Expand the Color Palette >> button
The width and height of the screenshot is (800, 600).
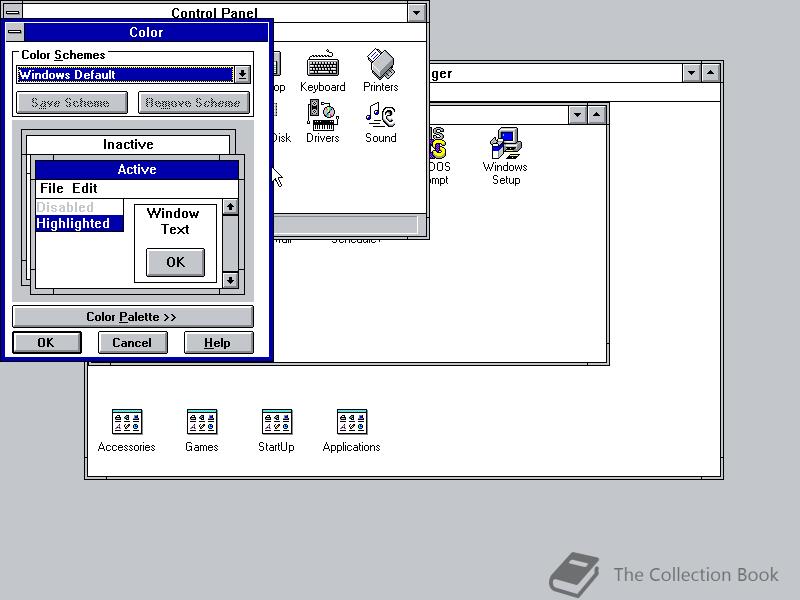[x=132, y=316]
